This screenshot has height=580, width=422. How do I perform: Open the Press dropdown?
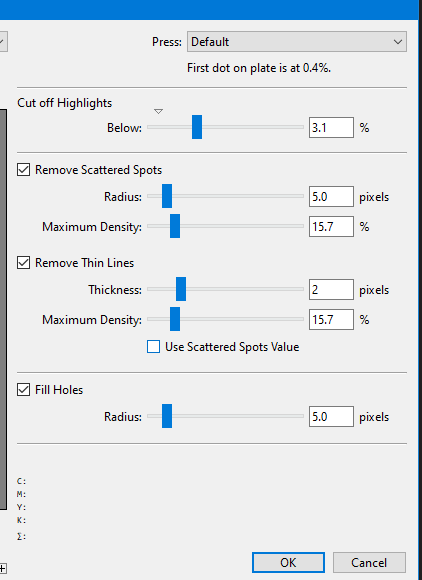click(297, 42)
